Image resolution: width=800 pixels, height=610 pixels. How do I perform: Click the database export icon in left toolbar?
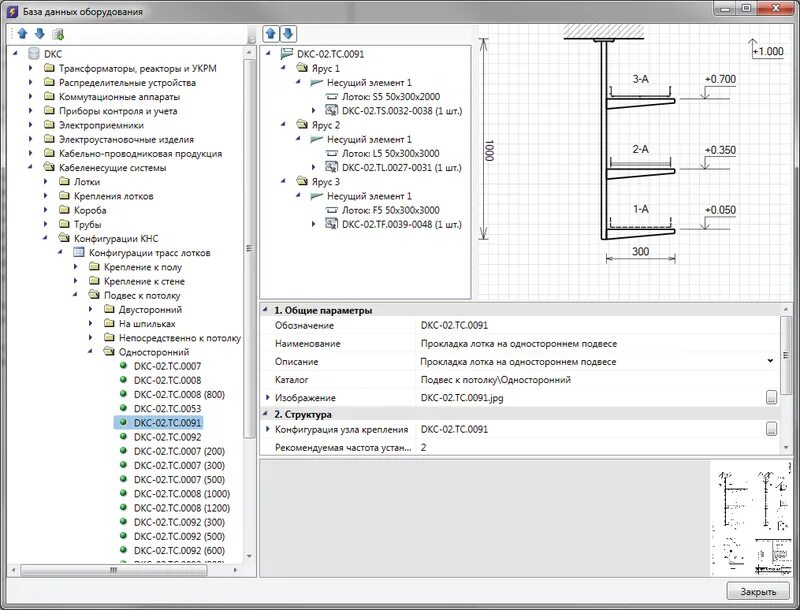pyautogui.click(x=58, y=34)
